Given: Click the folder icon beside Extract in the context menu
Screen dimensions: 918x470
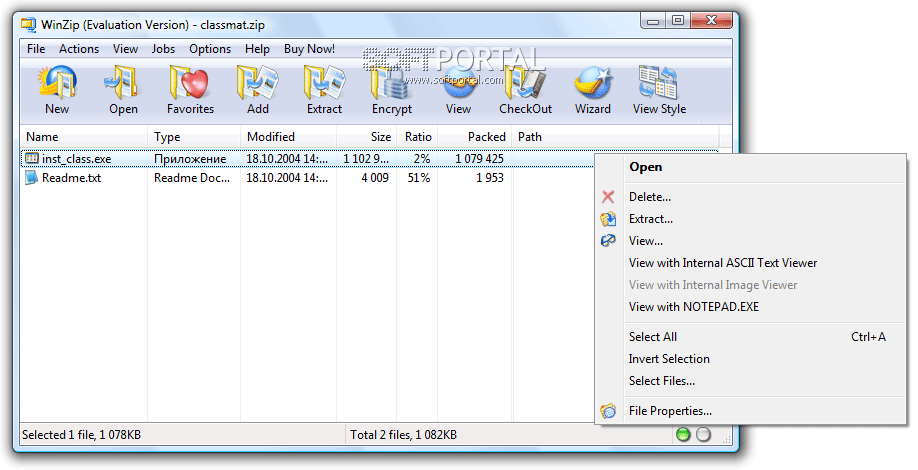Looking at the screenshot, I should tap(608, 219).
